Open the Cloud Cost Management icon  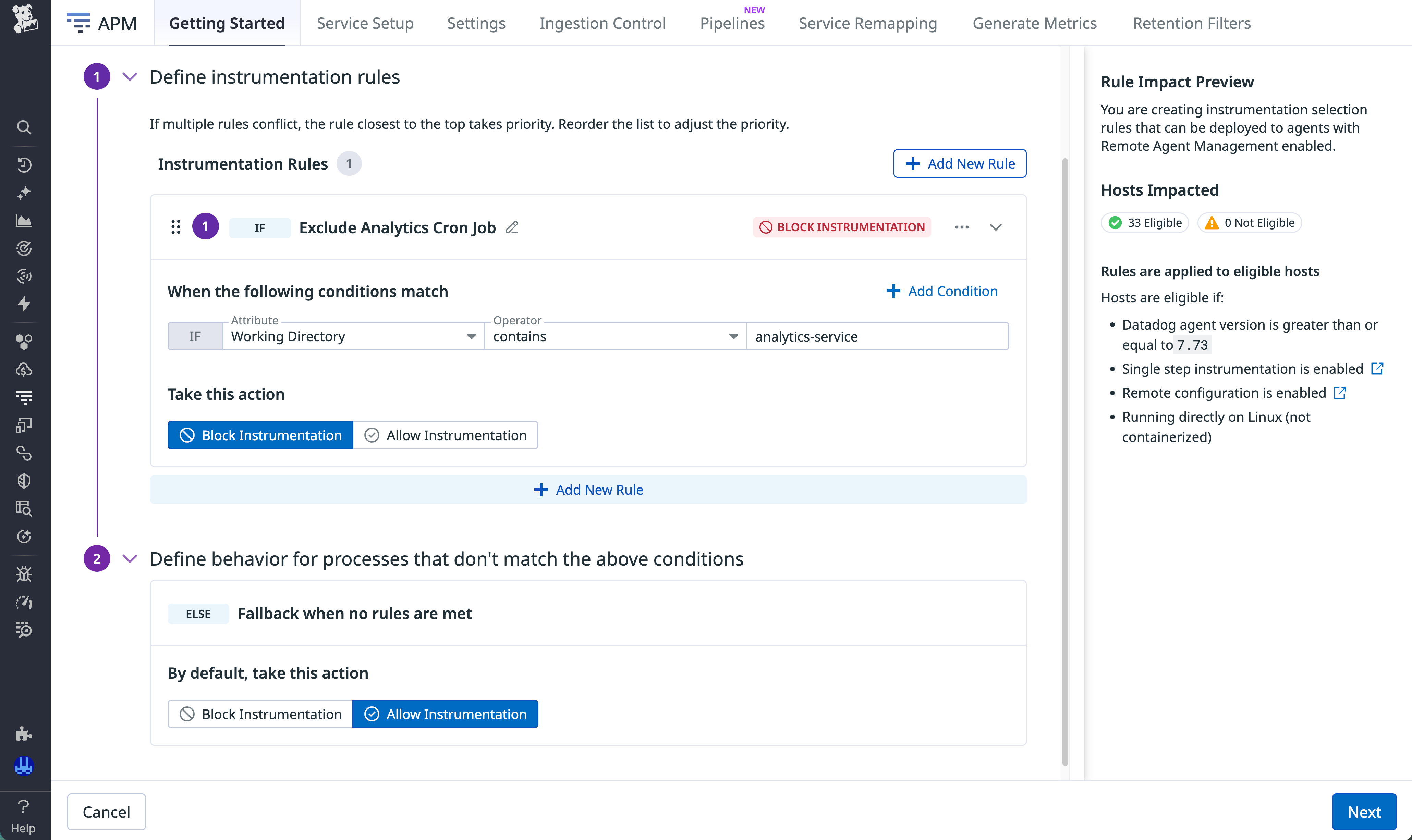coord(24,370)
